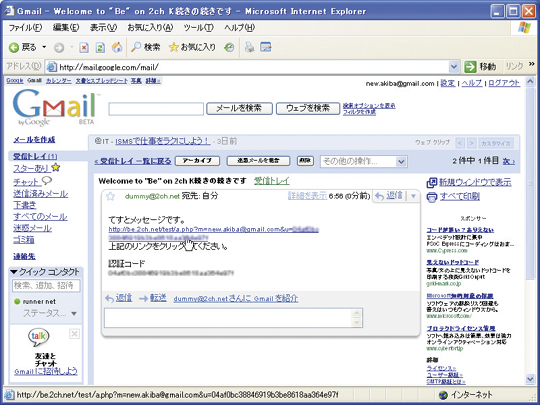Click in the Gmail search text field
Screen dimensions: 540x405
pos(156,109)
